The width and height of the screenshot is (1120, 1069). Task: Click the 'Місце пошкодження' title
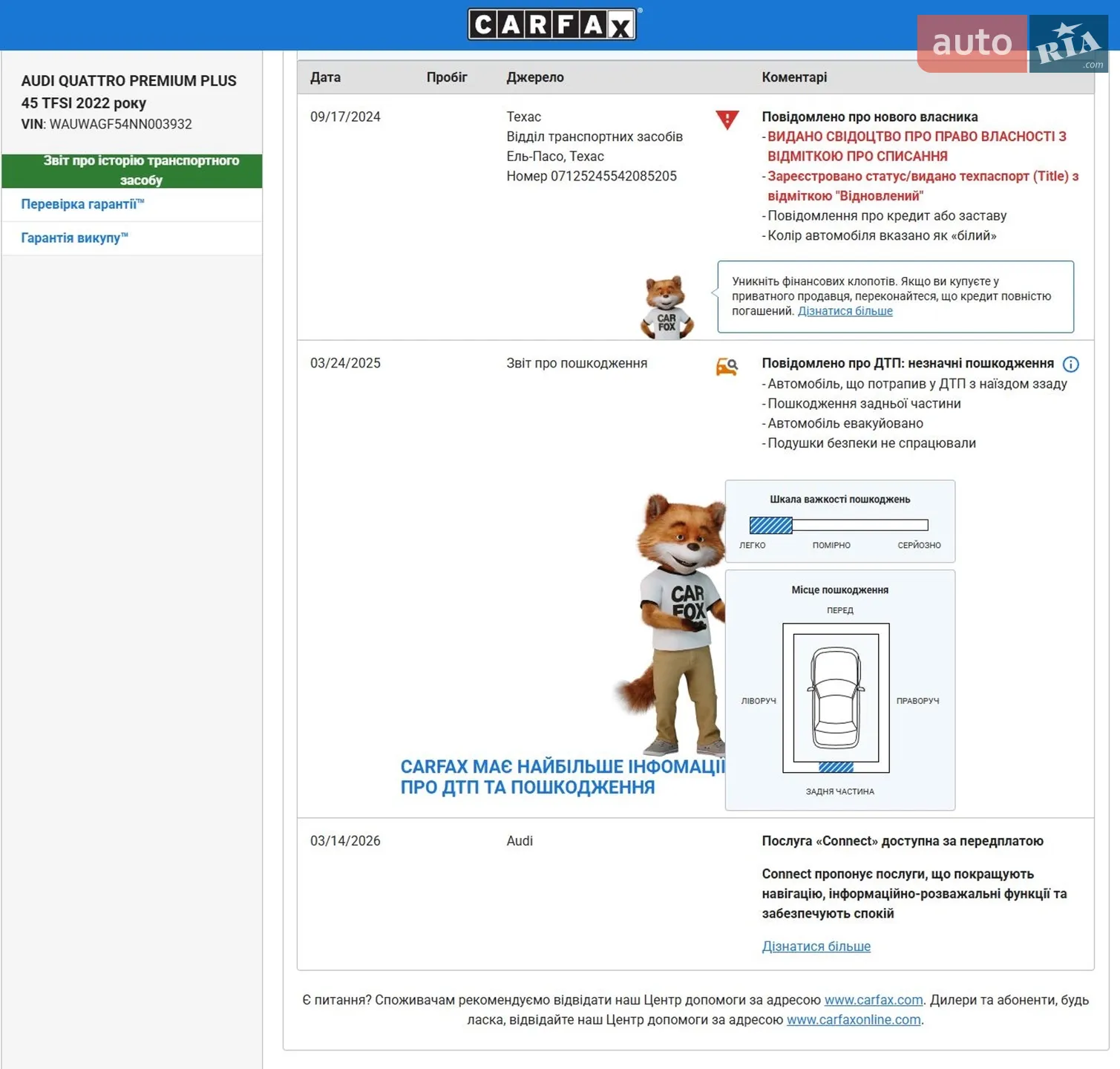click(x=840, y=590)
